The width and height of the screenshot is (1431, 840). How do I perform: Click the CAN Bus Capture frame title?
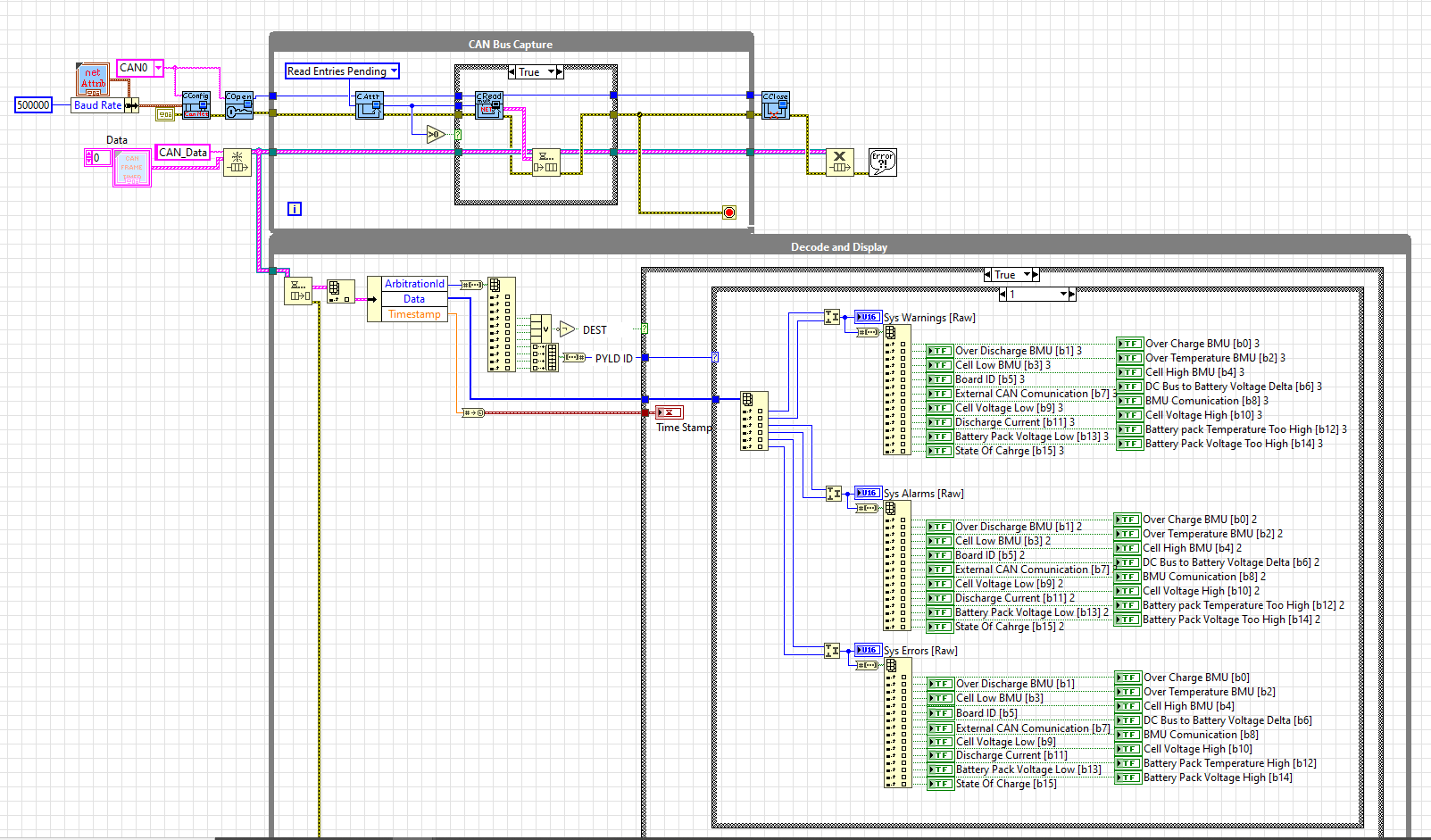click(x=511, y=45)
